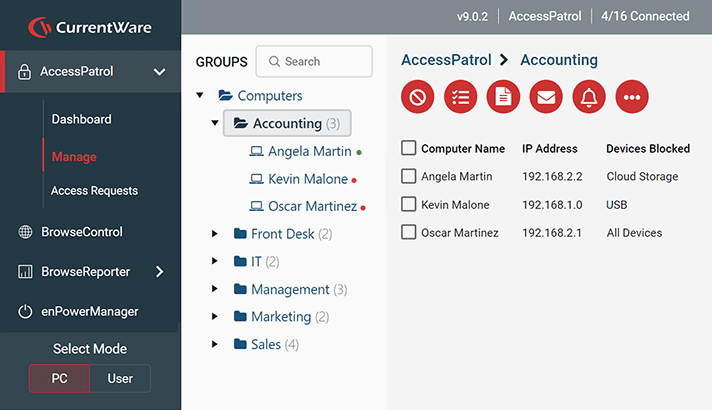This screenshot has height=410, width=712.
Task: Click the red document report icon
Action: (503, 97)
